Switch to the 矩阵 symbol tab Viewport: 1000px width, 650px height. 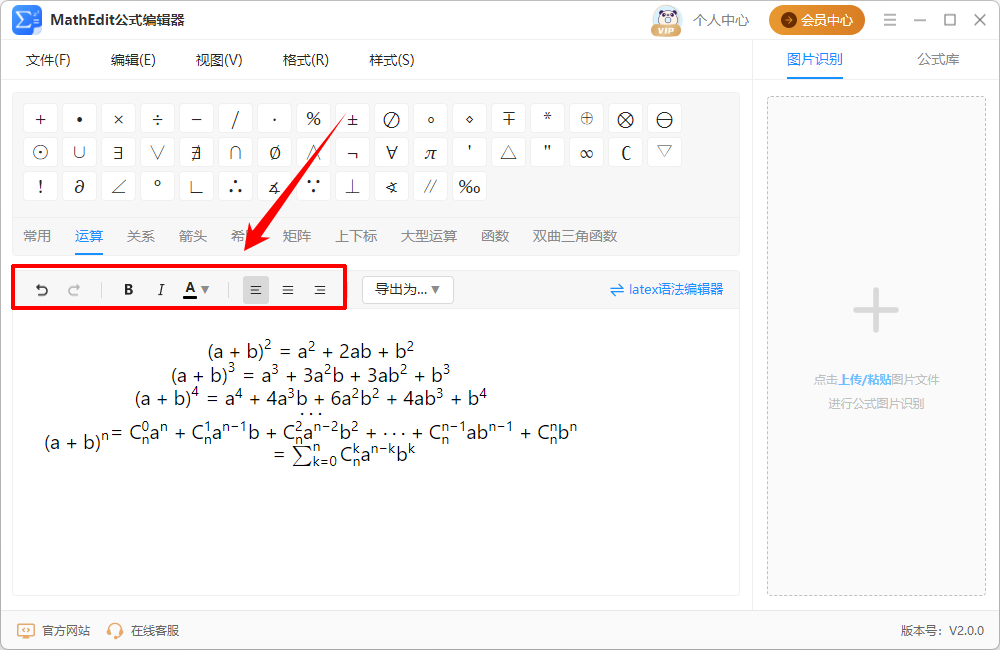point(297,236)
